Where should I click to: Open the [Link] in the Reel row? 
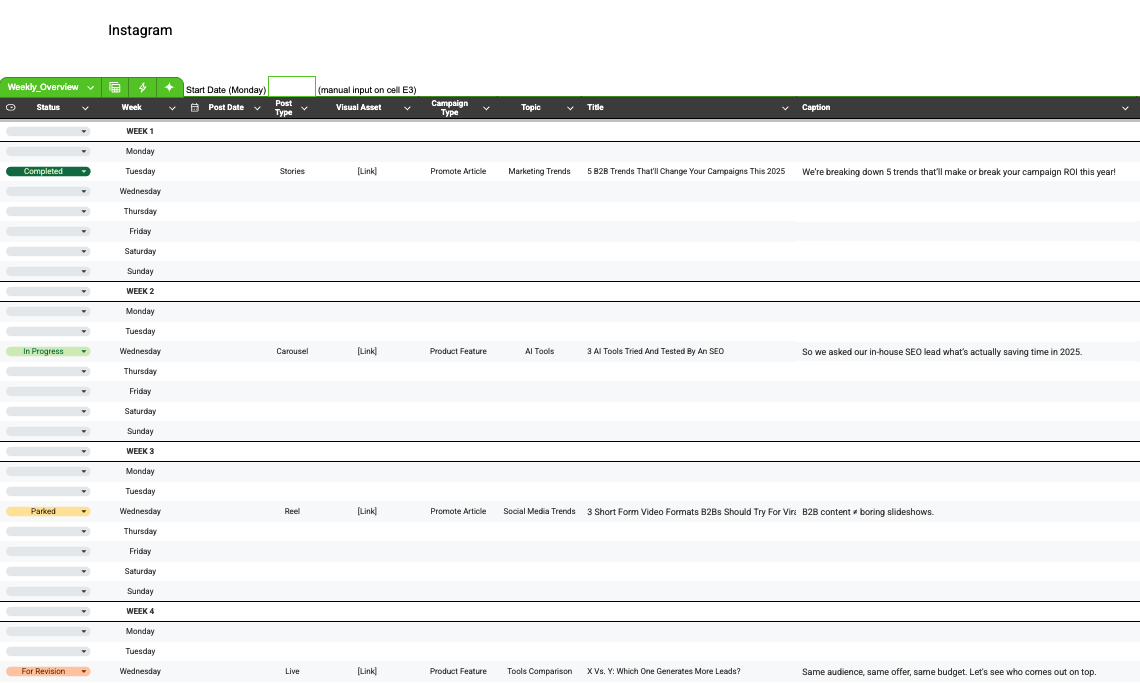pyautogui.click(x=367, y=511)
